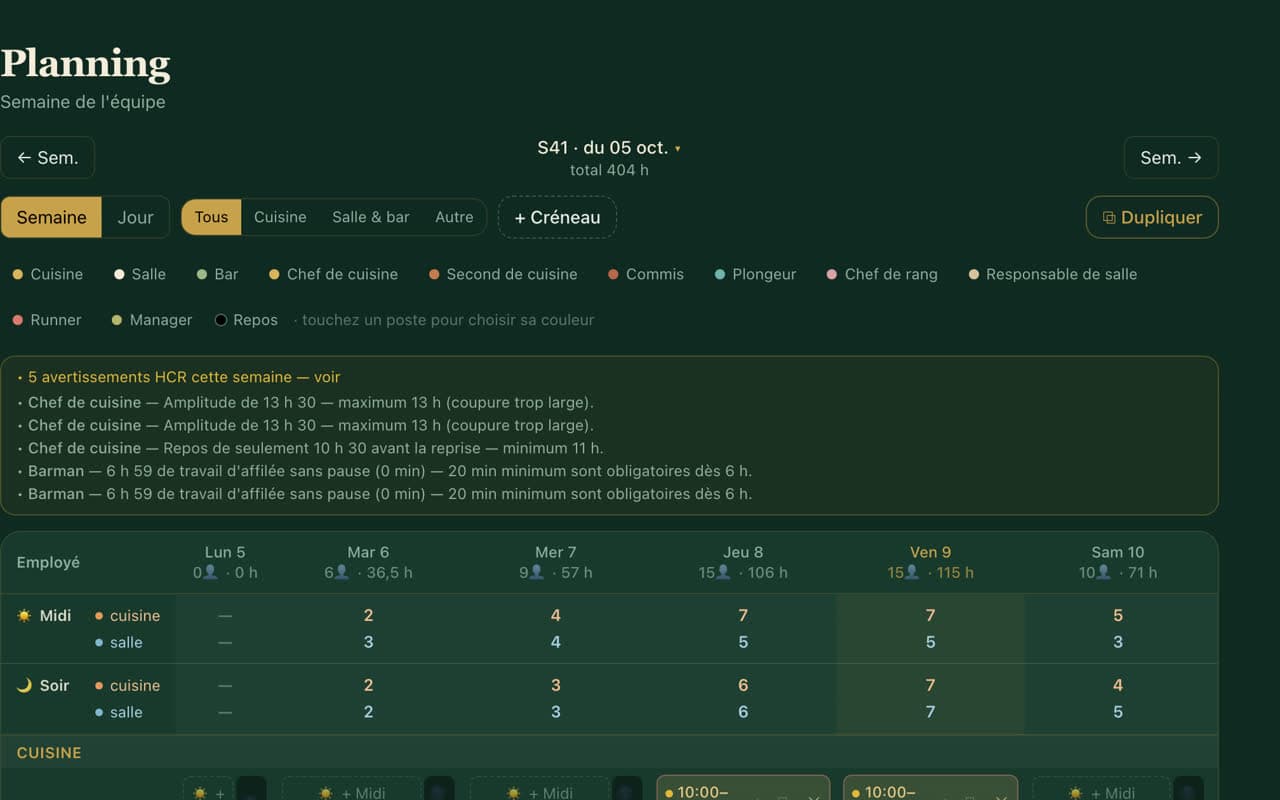This screenshot has width=1280, height=800.
Task: Add a new shift with + Créneau
Action: coord(557,217)
